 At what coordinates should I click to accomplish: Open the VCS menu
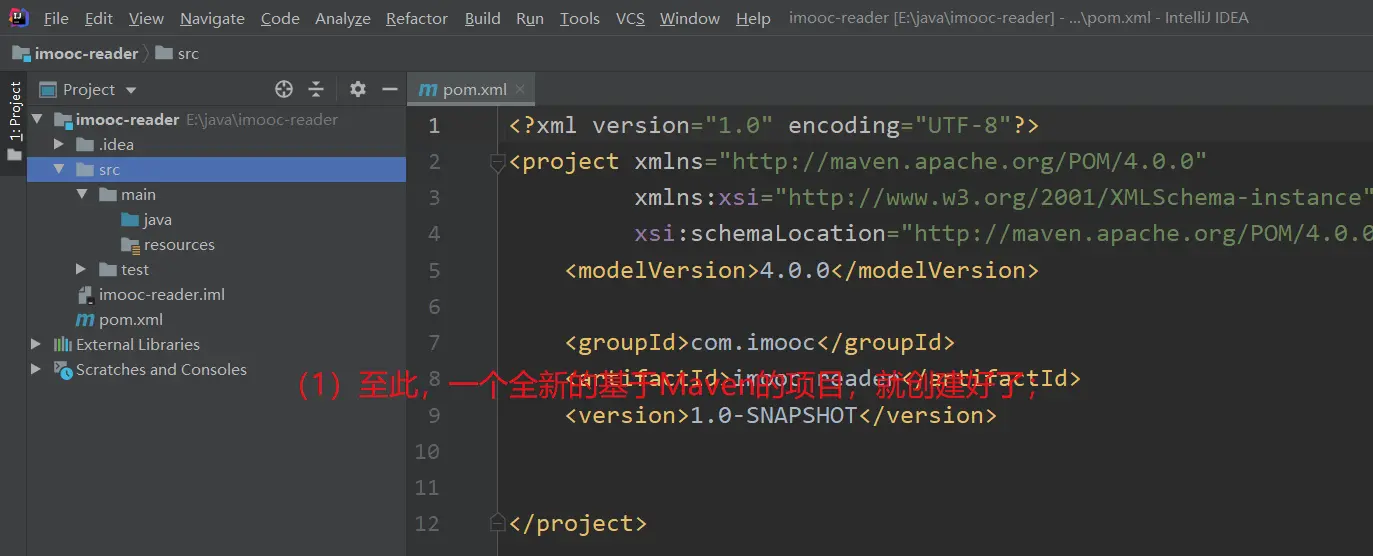(630, 18)
